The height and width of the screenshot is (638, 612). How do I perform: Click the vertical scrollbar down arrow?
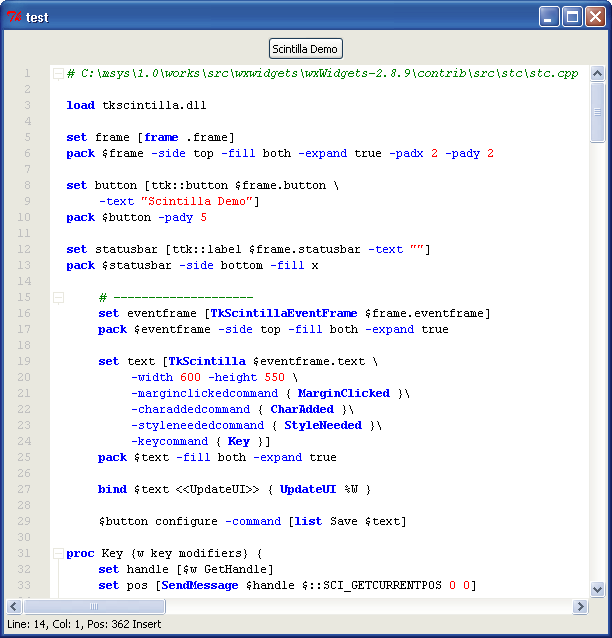pos(597,589)
